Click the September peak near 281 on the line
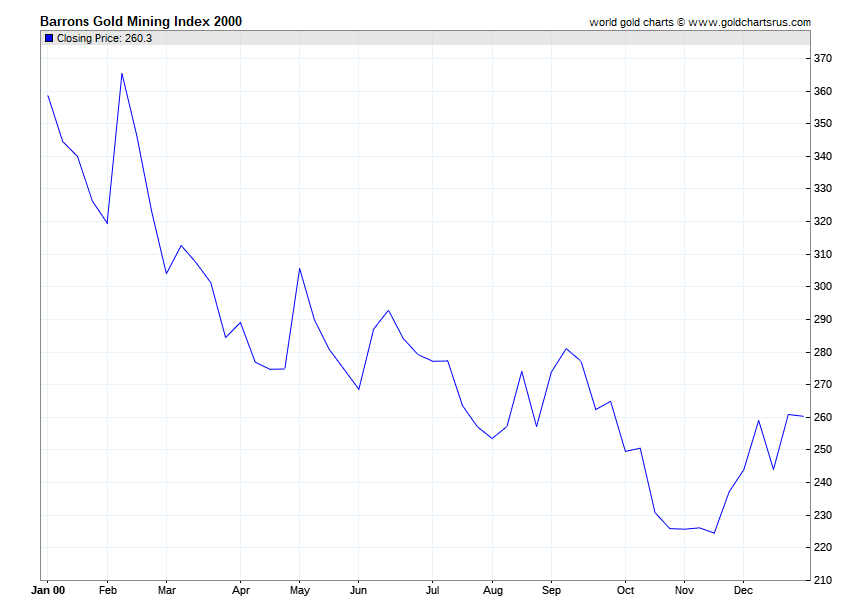This screenshot has height=616, width=850. coord(566,349)
